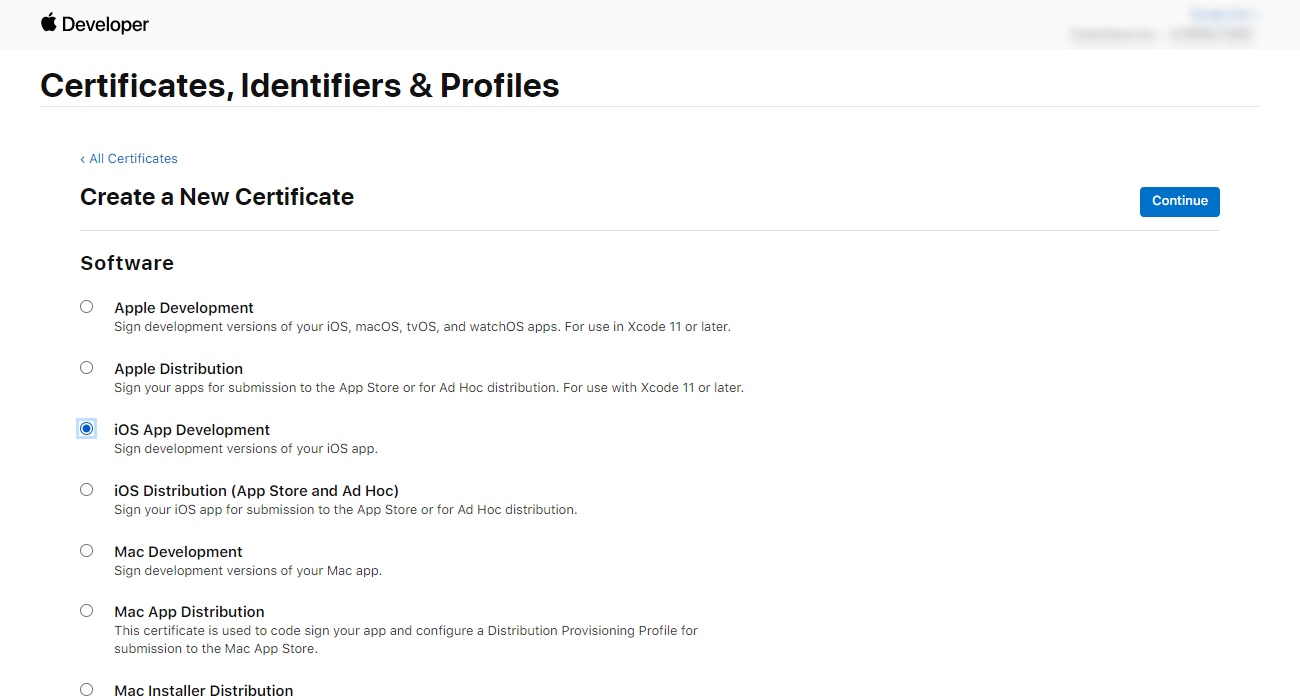Viewport: 1300px width, 700px height.
Task: Select Mac Development radio button
Action: (x=87, y=551)
